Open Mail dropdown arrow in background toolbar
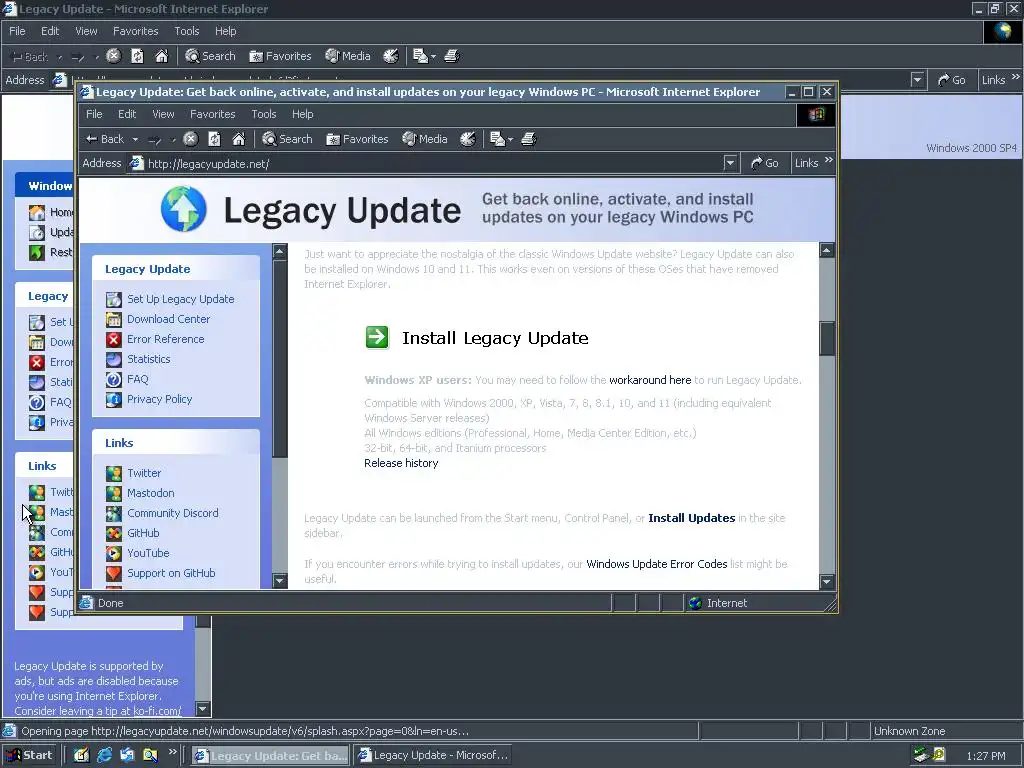This screenshot has width=1024, height=768. 433,57
